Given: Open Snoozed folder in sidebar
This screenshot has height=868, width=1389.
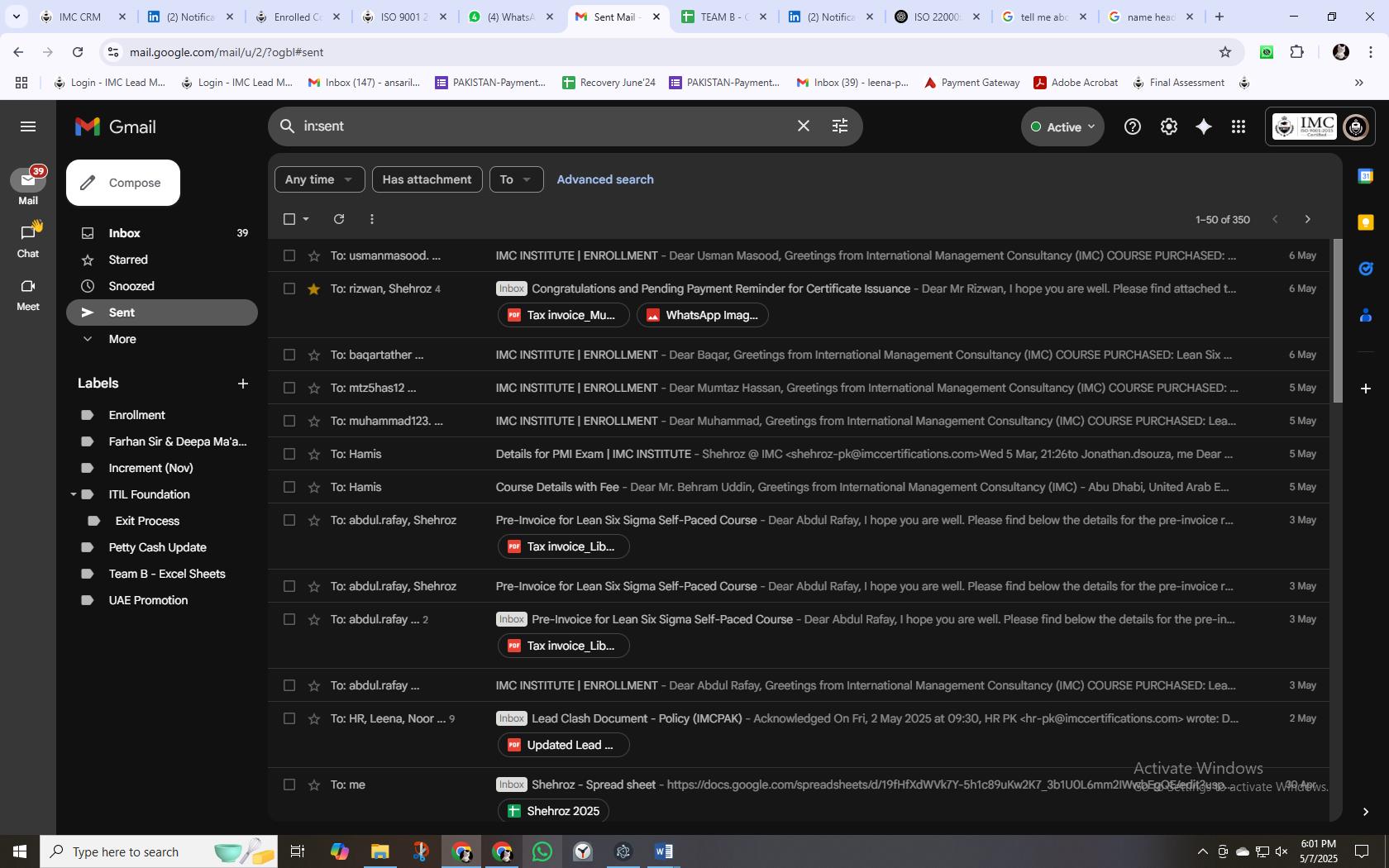Looking at the screenshot, I should tap(162, 286).
